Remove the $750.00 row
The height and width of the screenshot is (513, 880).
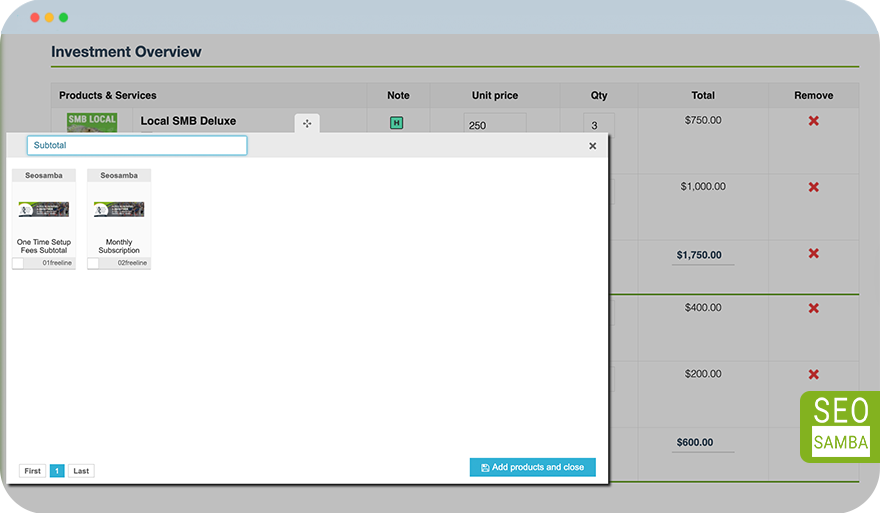click(813, 121)
